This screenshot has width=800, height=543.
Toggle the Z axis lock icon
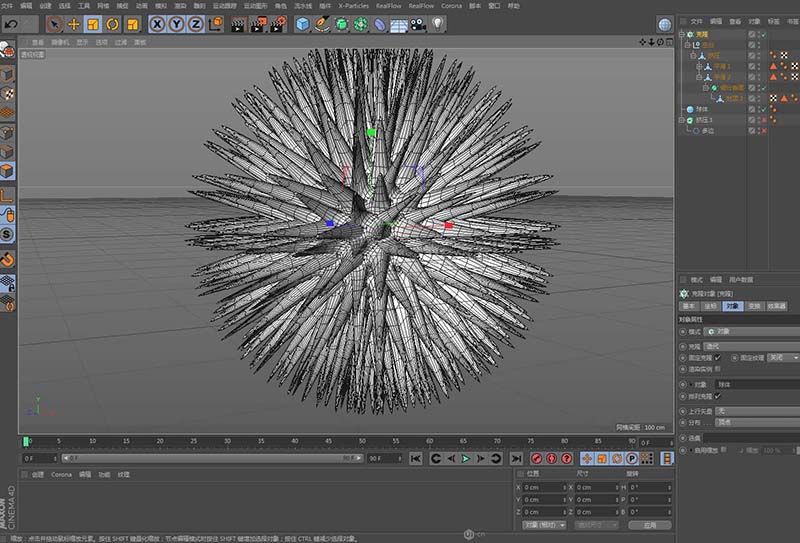[195, 23]
